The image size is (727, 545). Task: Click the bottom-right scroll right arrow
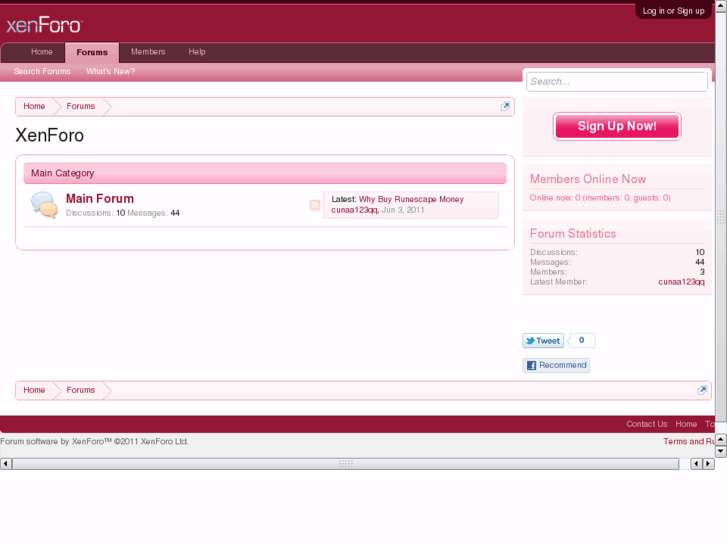tap(708, 463)
